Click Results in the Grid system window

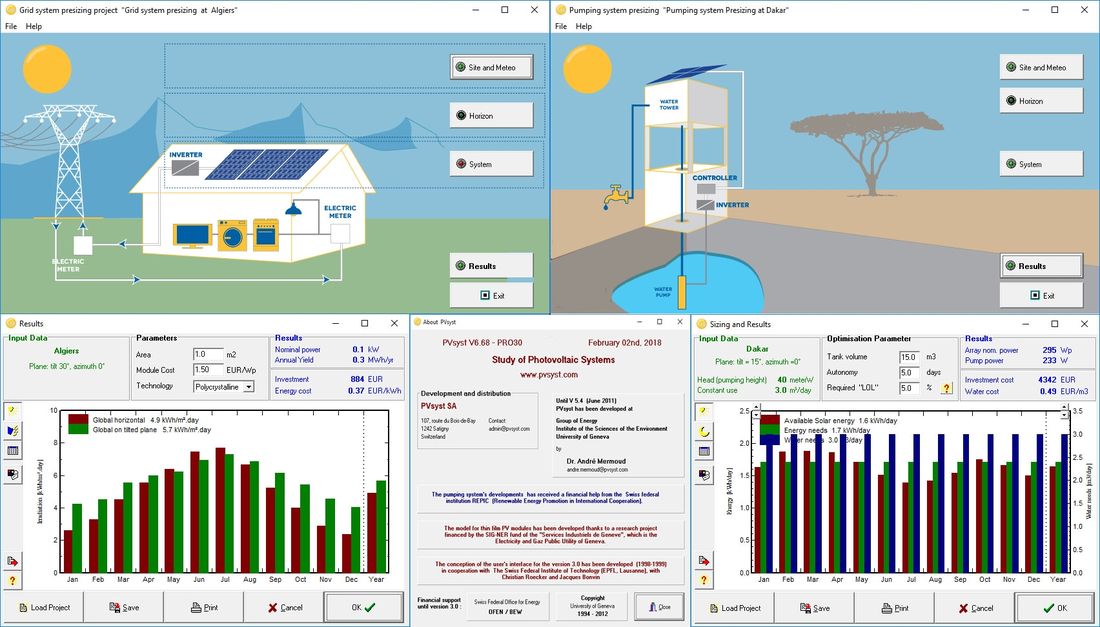click(x=491, y=266)
